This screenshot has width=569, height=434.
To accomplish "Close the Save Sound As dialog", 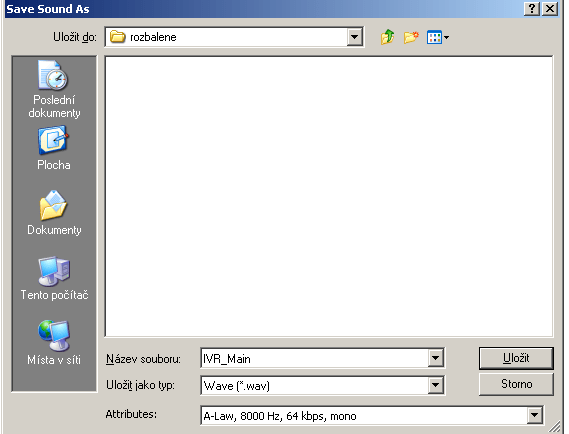I will pos(550,9).
